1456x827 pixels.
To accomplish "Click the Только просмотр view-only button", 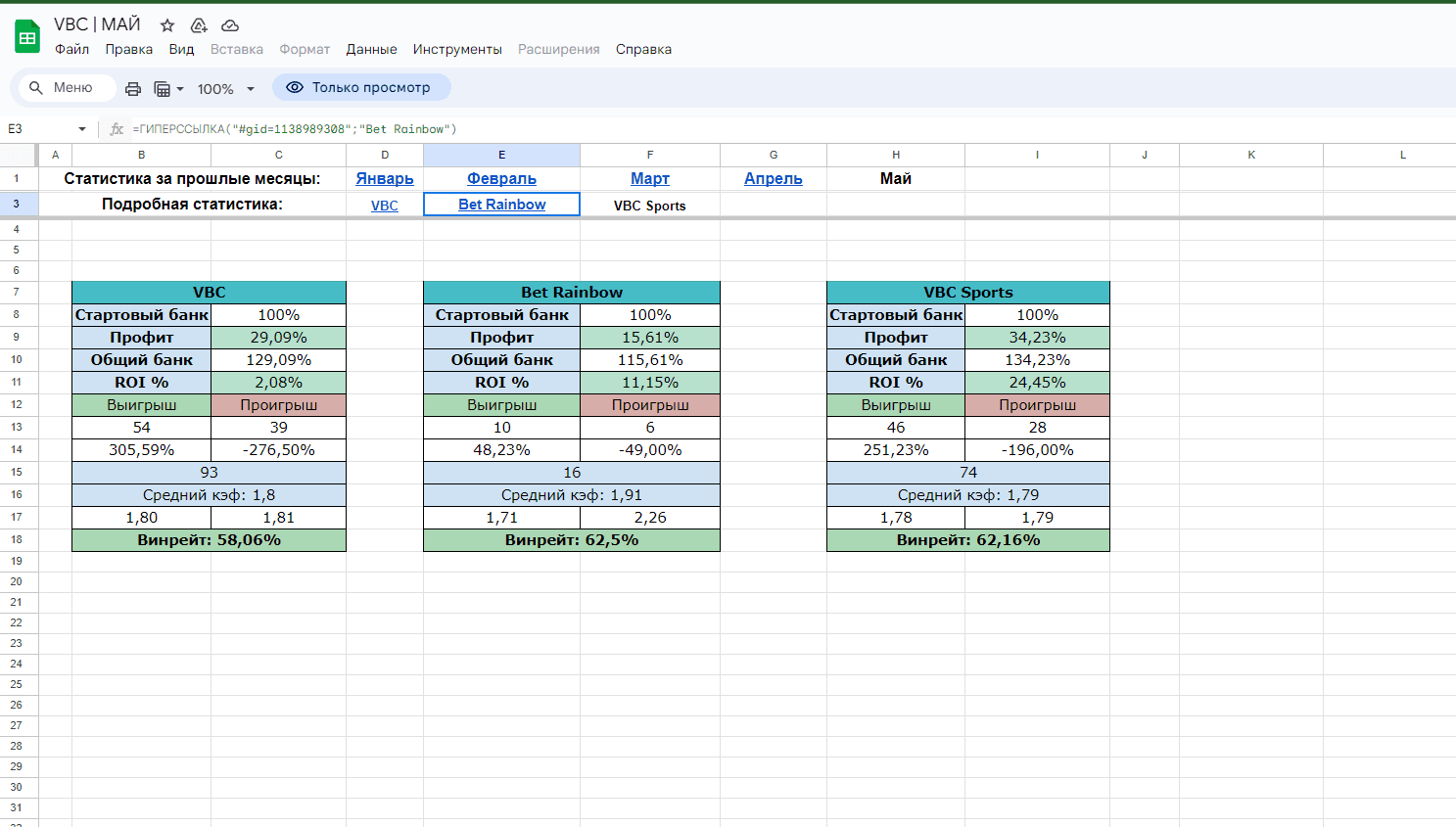I will [x=361, y=87].
